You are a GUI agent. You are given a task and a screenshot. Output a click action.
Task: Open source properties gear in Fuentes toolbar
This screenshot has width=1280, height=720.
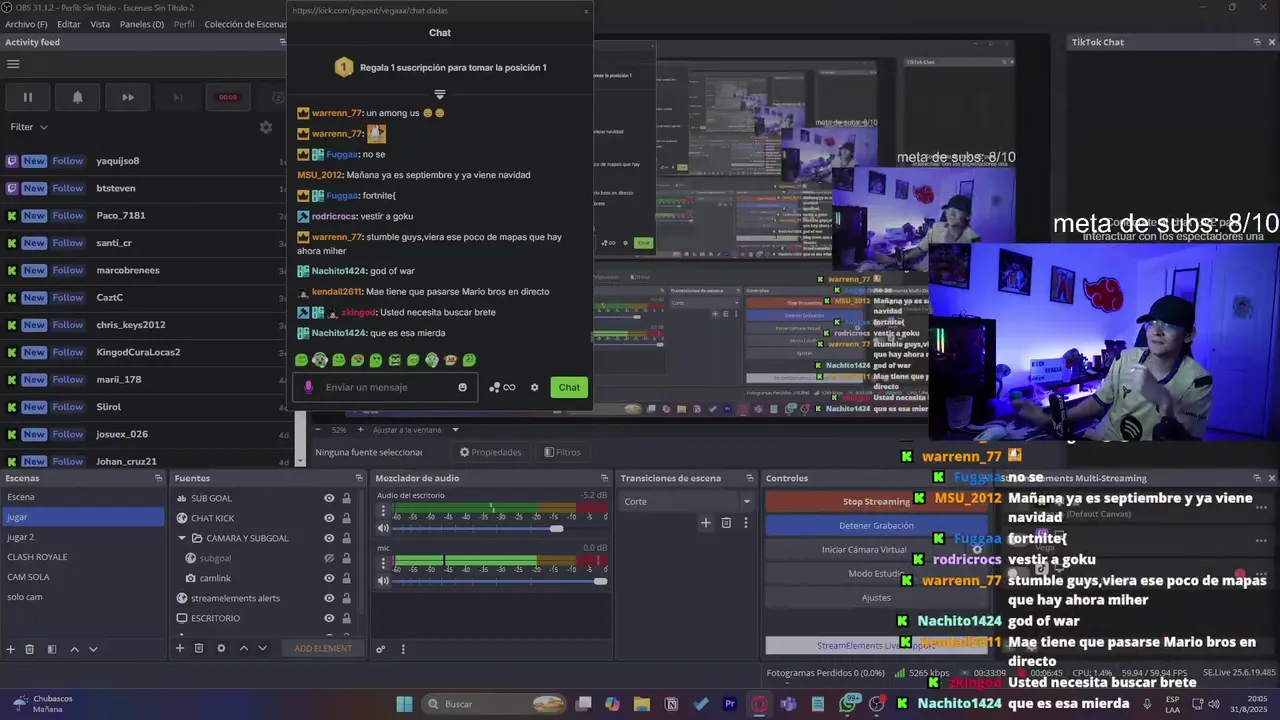coord(221,648)
